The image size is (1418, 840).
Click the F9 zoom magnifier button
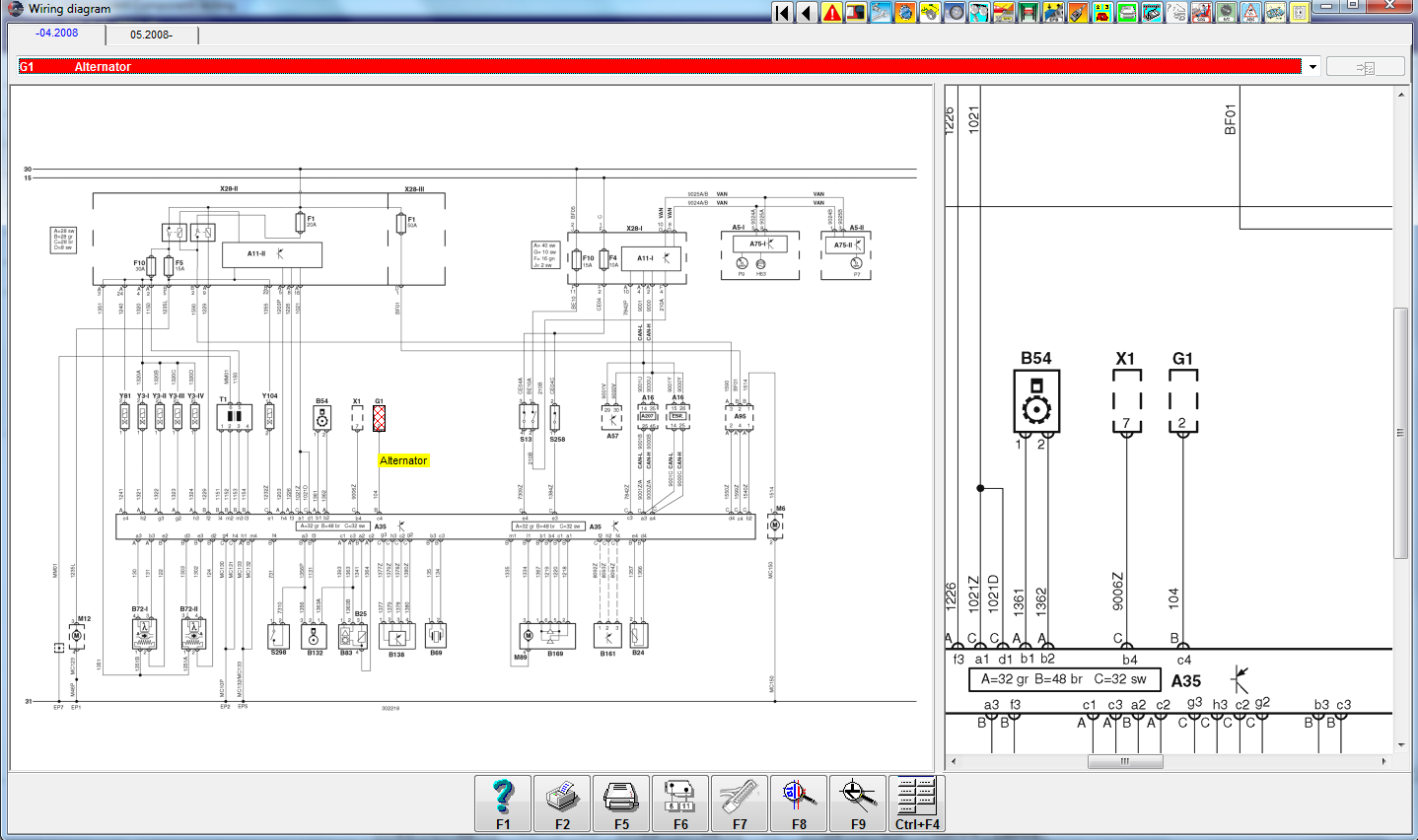click(x=858, y=804)
